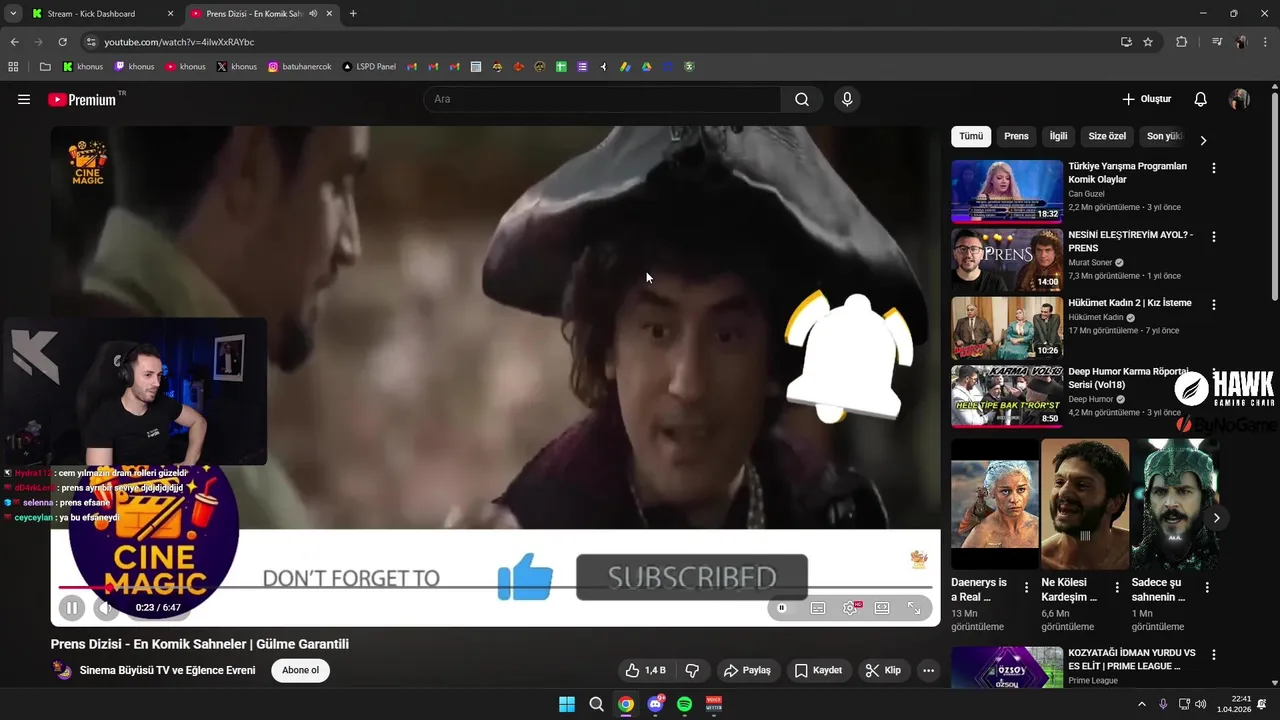Open Windows Start menu
This screenshot has height=720, width=1280.
(567, 704)
